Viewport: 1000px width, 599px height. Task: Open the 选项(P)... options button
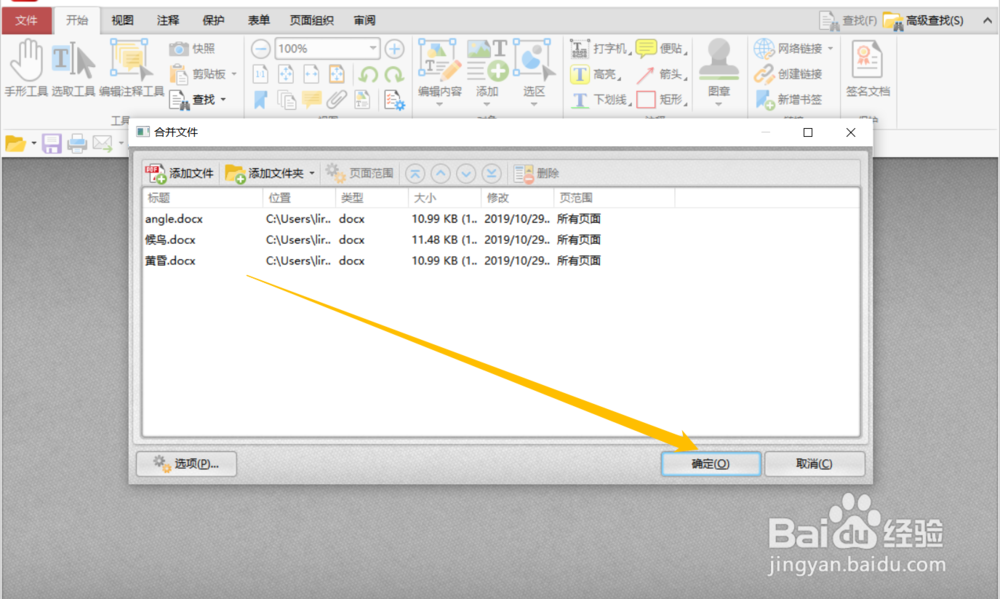click(x=186, y=464)
